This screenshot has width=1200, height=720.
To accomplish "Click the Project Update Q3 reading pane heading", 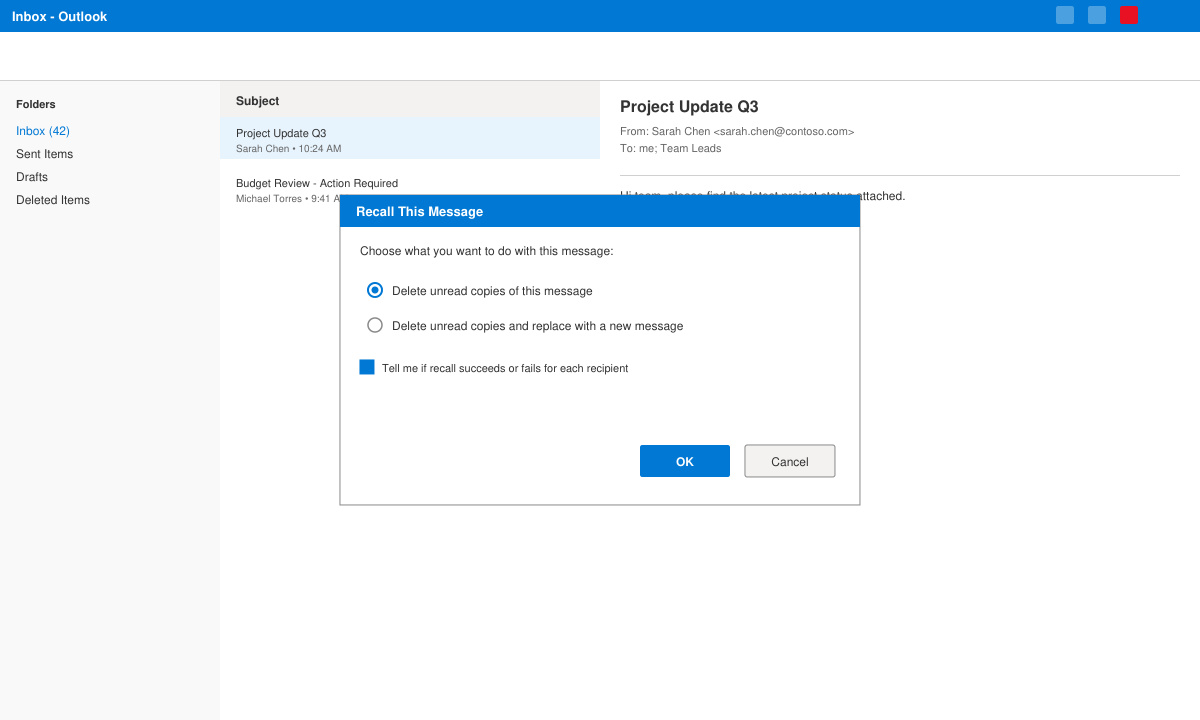I will (x=689, y=107).
